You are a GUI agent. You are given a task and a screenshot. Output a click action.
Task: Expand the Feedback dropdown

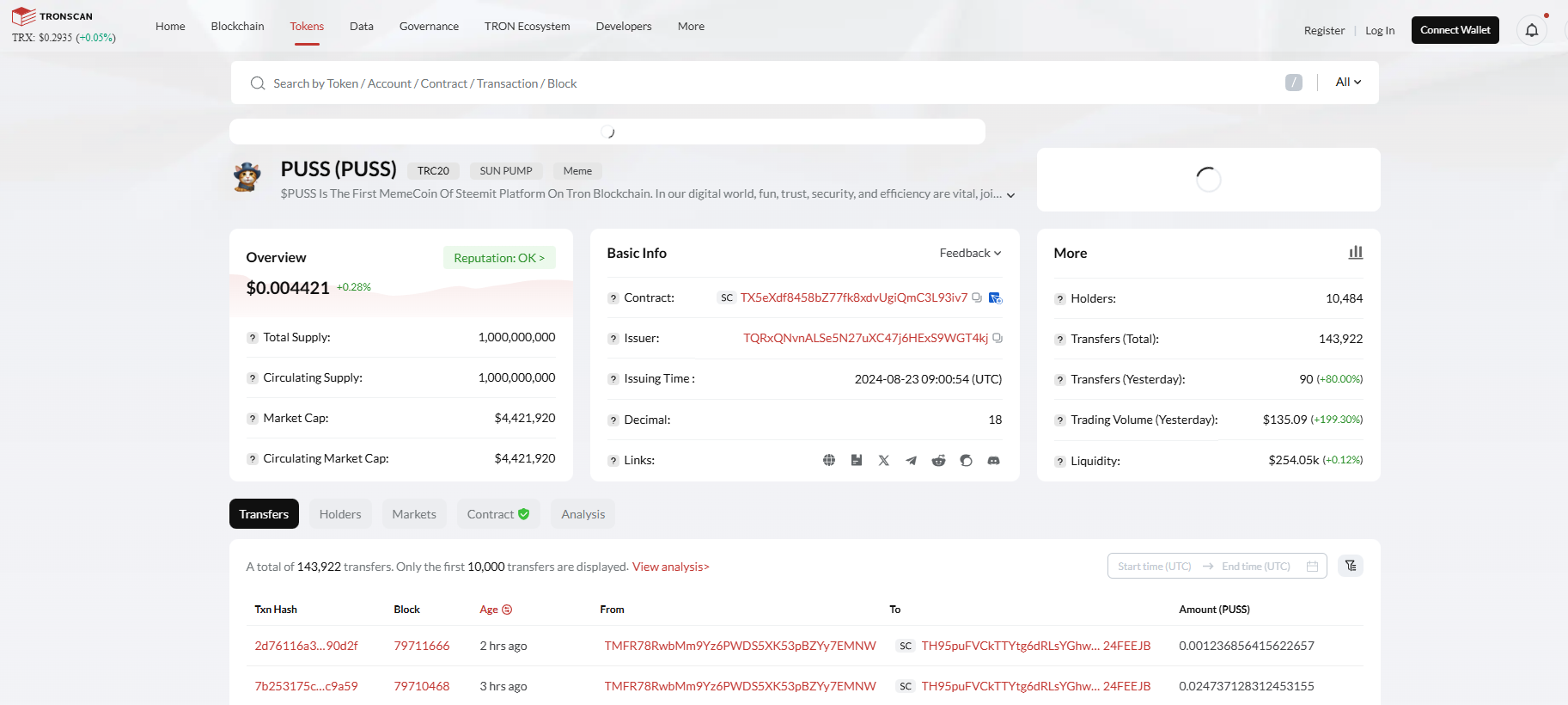pos(970,253)
